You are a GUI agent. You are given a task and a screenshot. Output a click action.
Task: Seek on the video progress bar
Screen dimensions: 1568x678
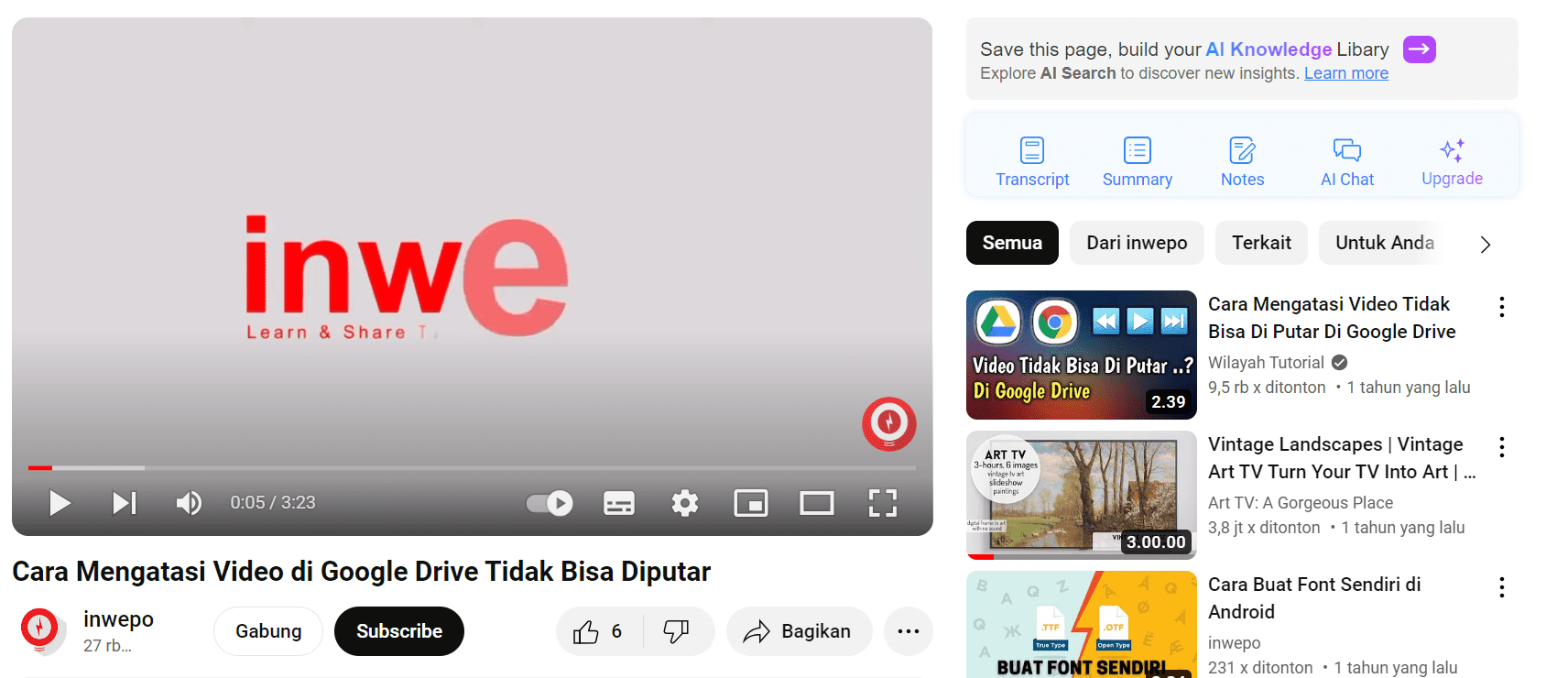tap(472, 468)
